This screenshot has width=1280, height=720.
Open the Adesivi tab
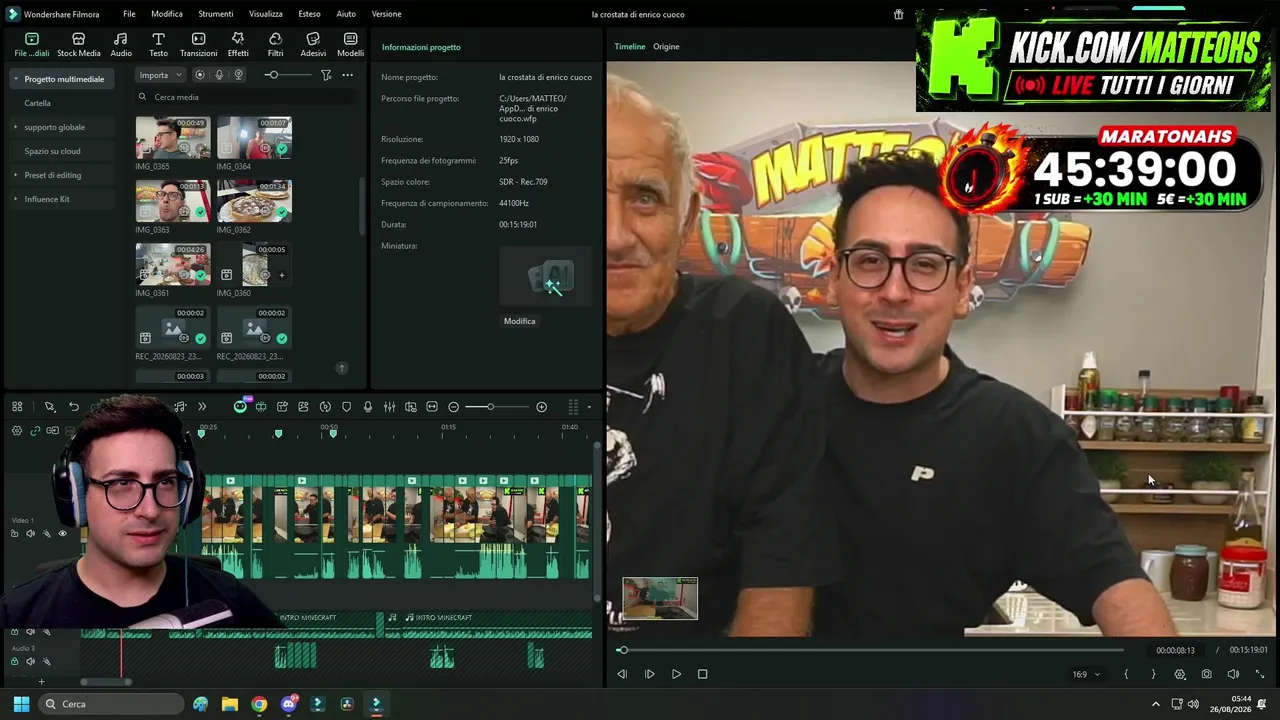coord(313,45)
